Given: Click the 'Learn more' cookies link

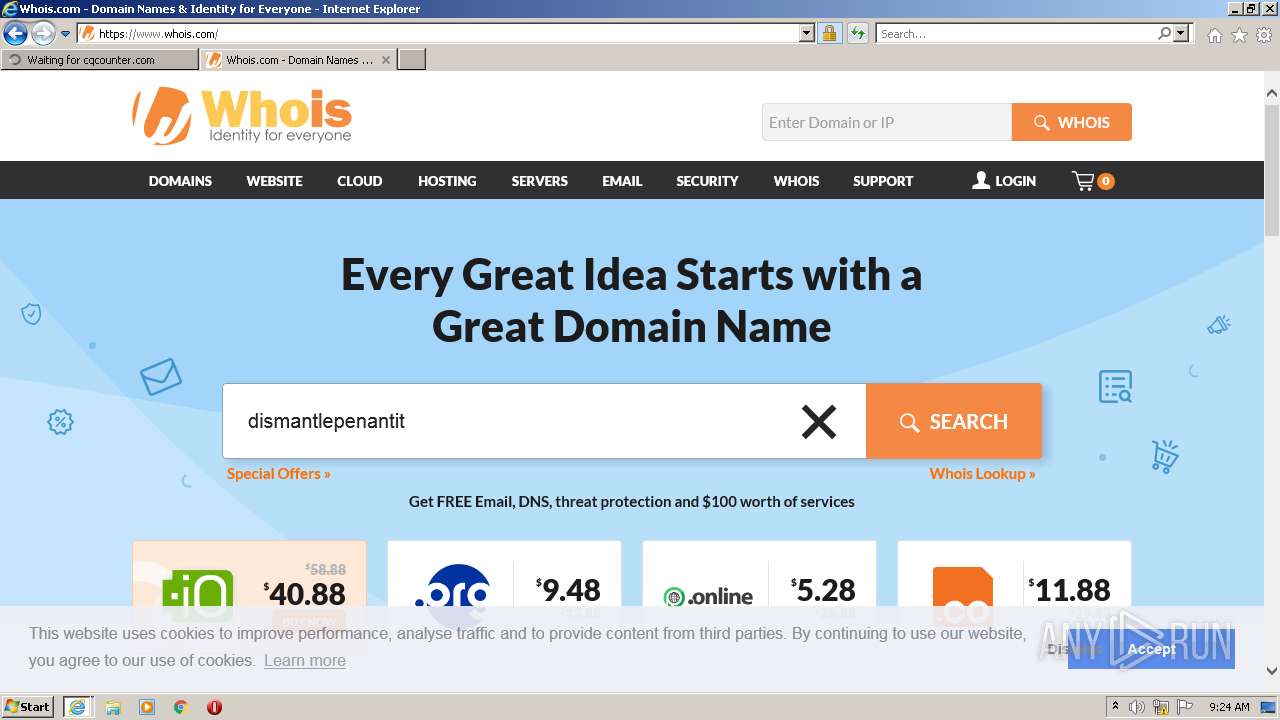Looking at the screenshot, I should 305,661.
